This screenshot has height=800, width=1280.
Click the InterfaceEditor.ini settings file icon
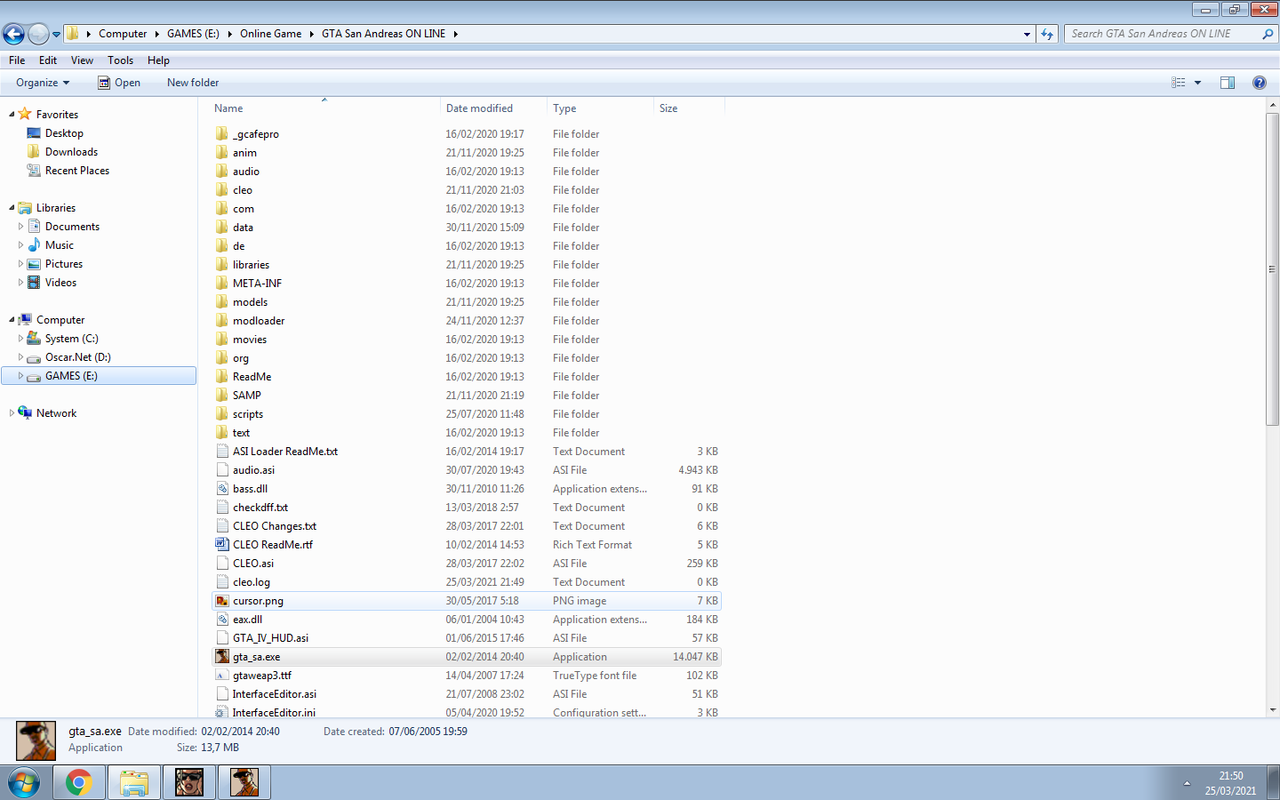[222, 713]
